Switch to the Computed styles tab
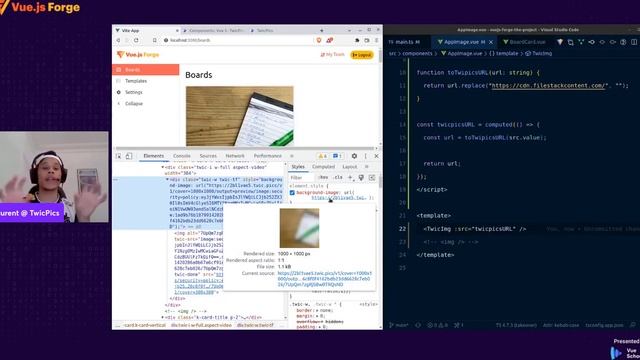Screen dimensions: 640x360 (323, 167)
